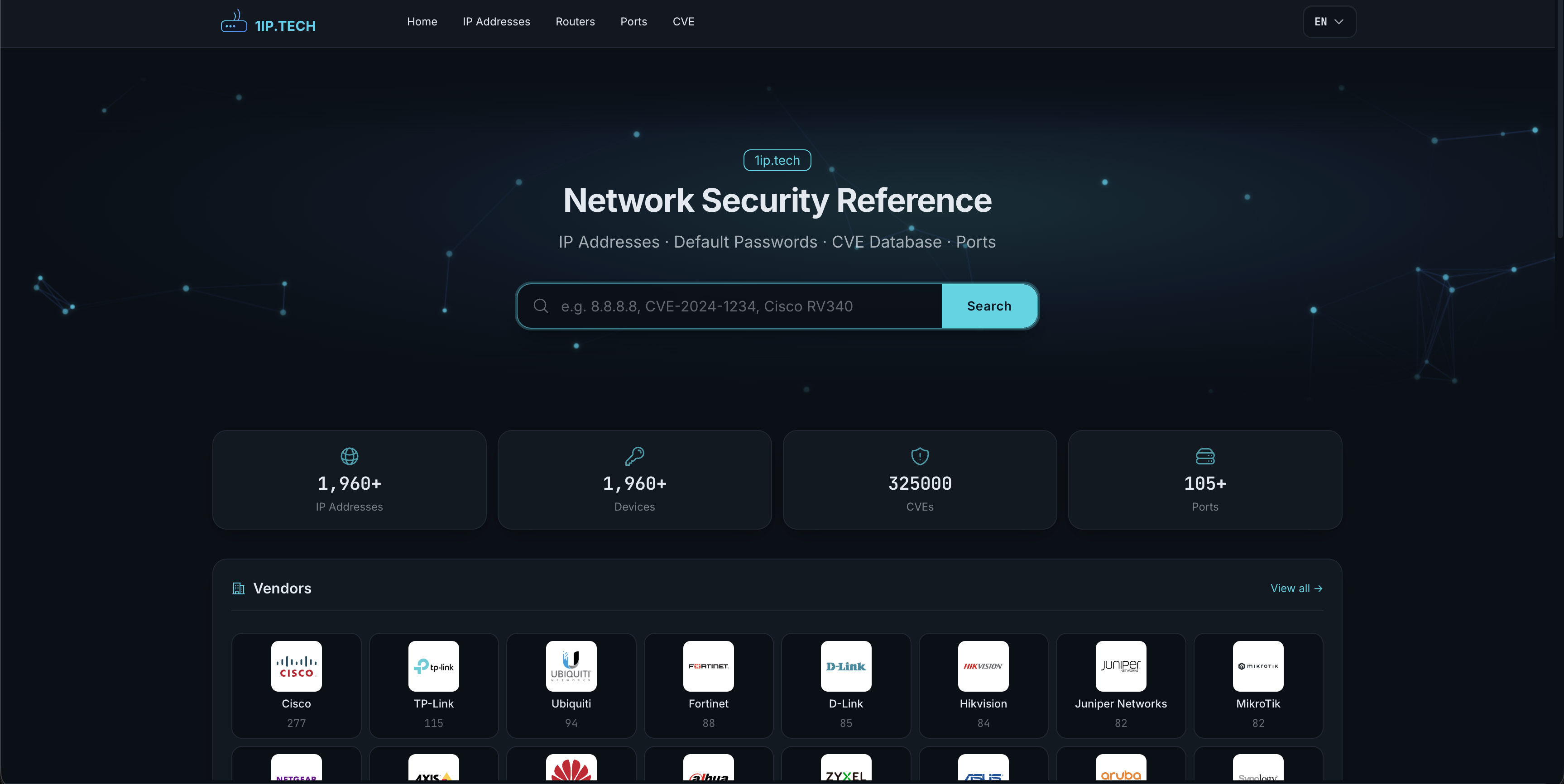Open the Juniper Networks vendor logo
The image size is (1564, 784).
(1121, 666)
